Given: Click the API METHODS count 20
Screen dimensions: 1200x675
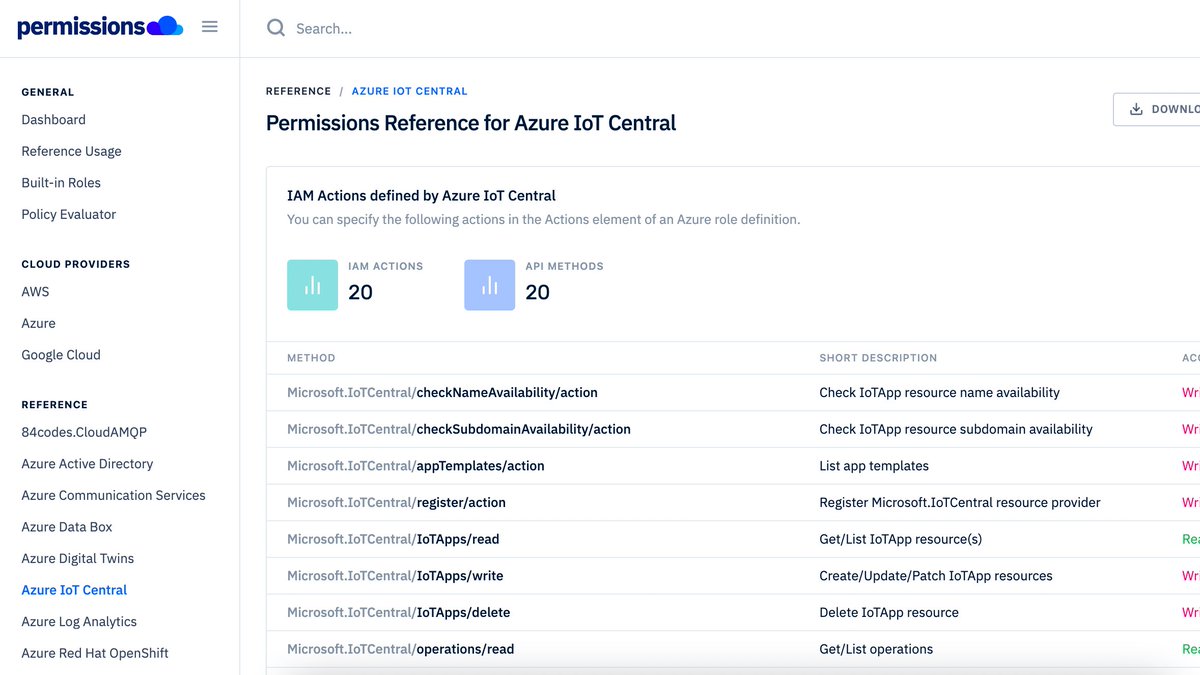Looking at the screenshot, I should click(x=537, y=292).
